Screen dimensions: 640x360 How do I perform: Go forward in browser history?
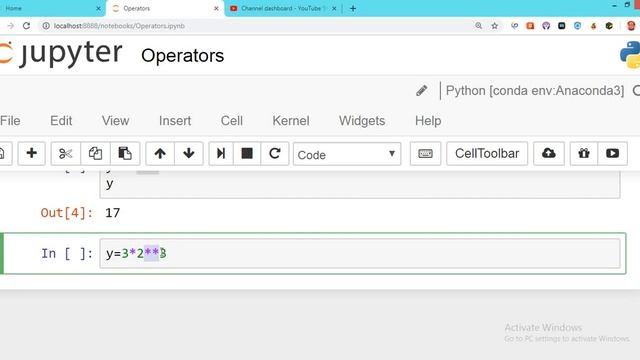tap(11, 26)
